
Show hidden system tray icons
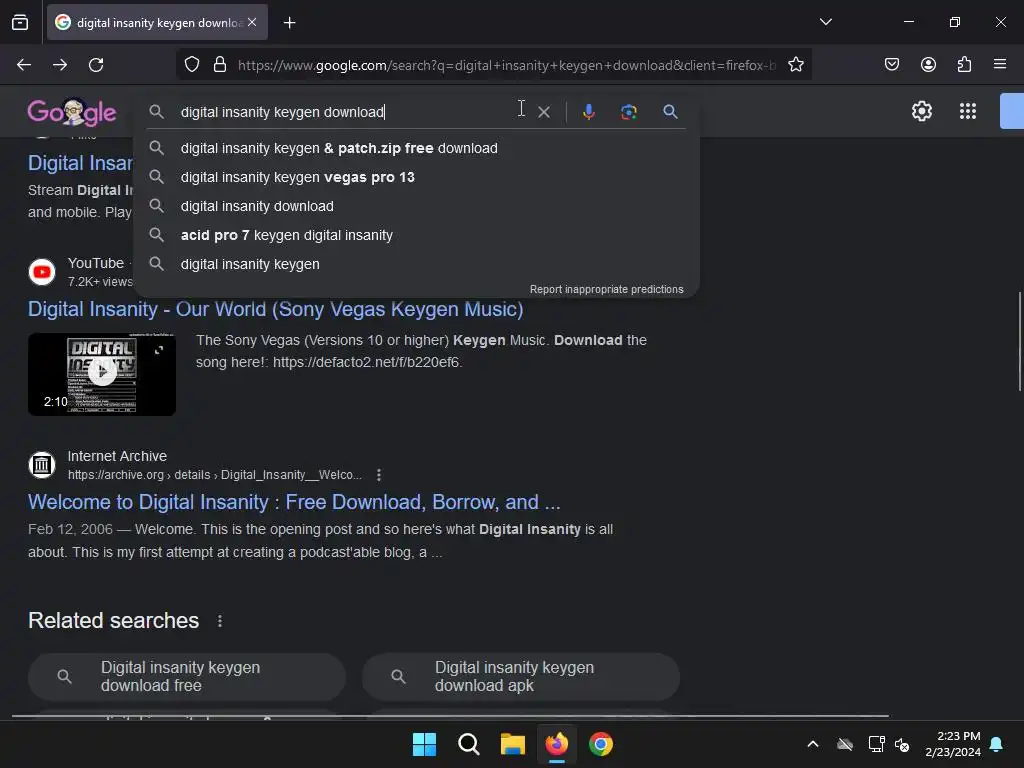coord(813,744)
